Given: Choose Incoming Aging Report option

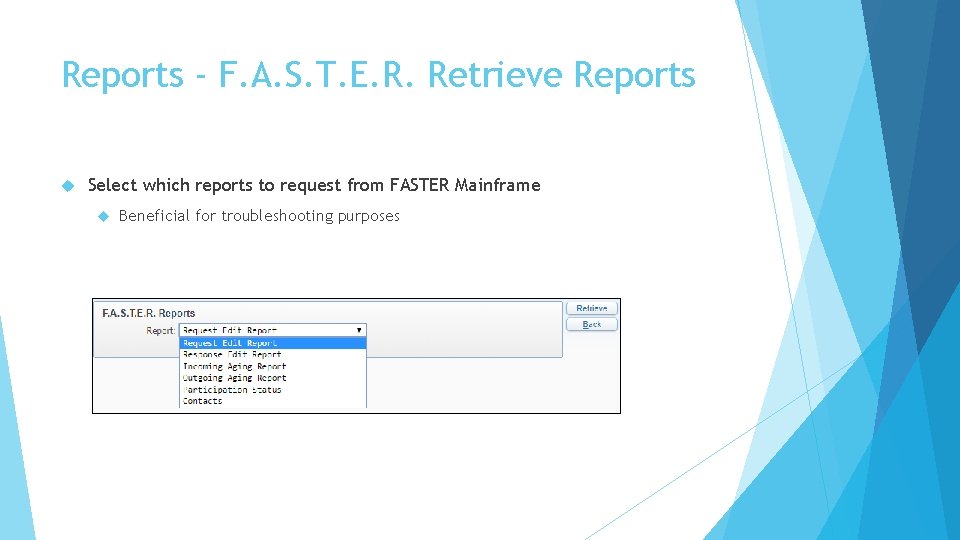Looking at the screenshot, I should point(272,366).
